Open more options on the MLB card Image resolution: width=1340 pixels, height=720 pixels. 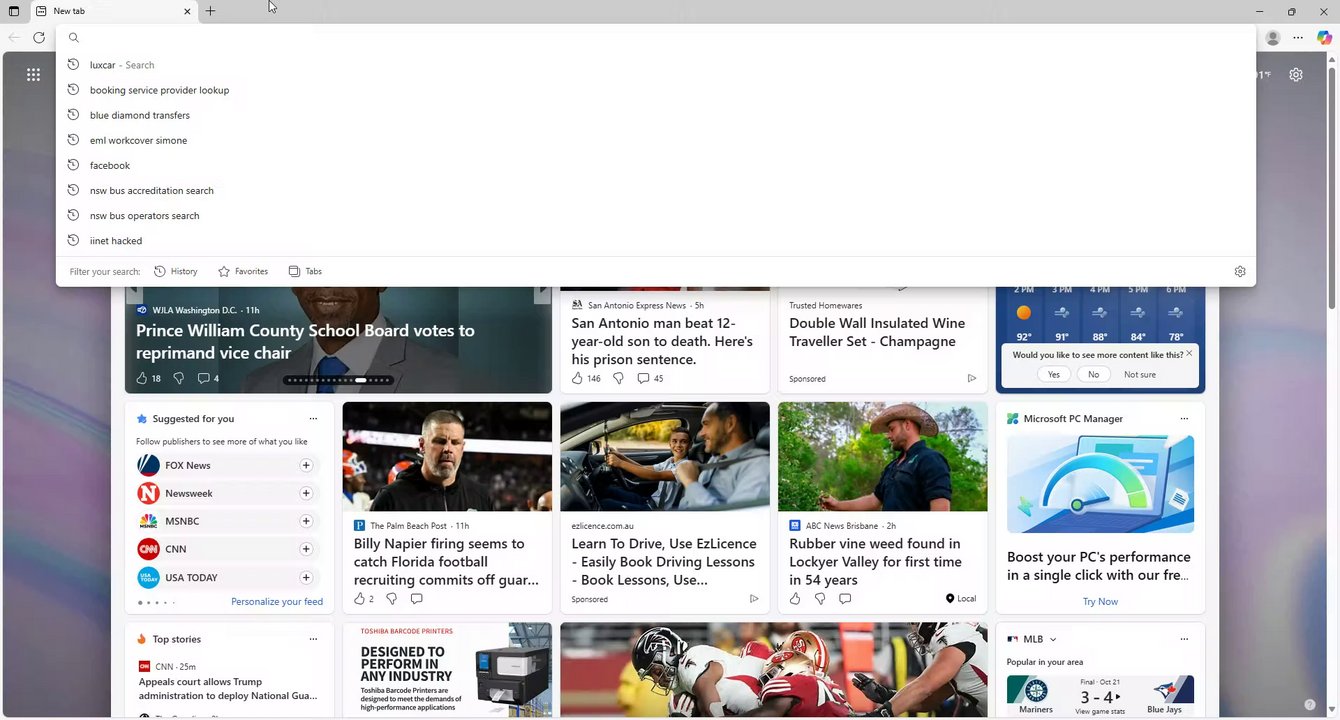tap(1184, 639)
